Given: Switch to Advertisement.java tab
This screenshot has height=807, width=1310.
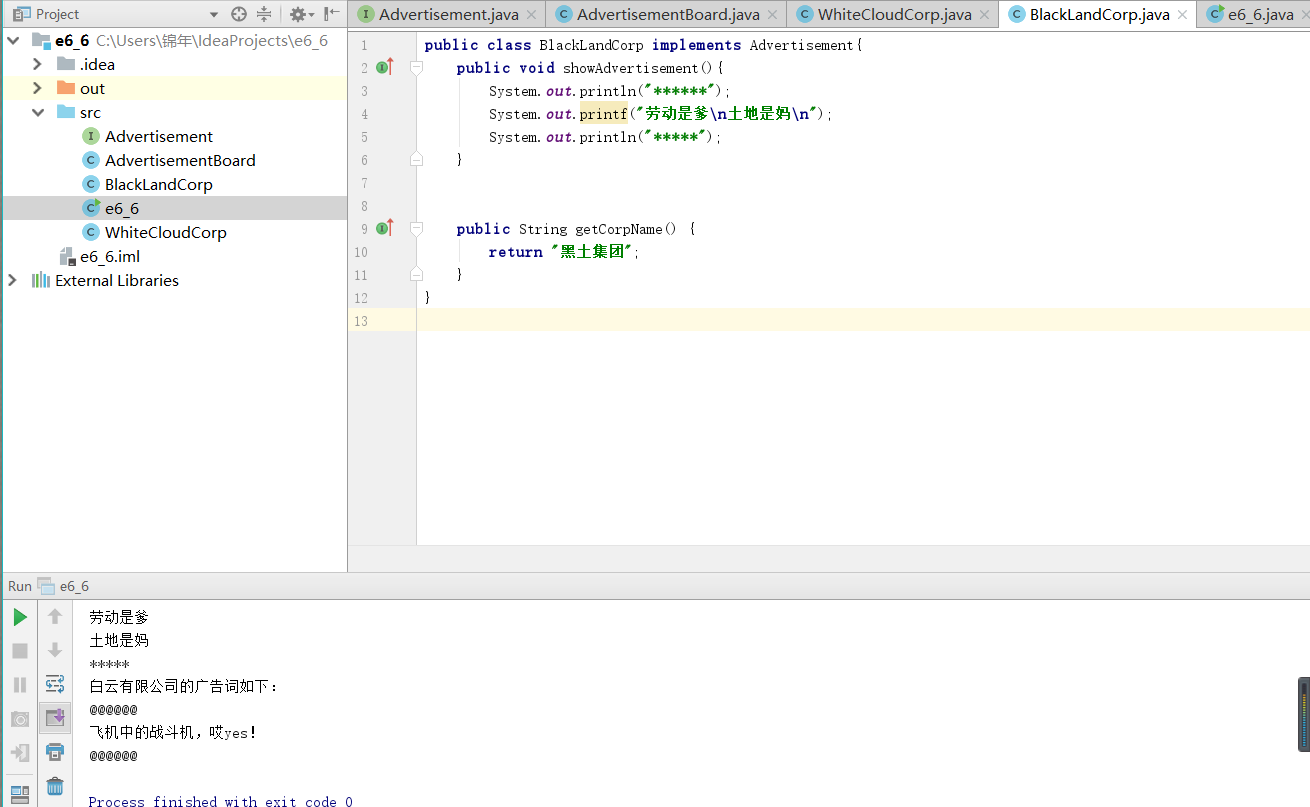Looking at the screenshot, I should 448,14.
